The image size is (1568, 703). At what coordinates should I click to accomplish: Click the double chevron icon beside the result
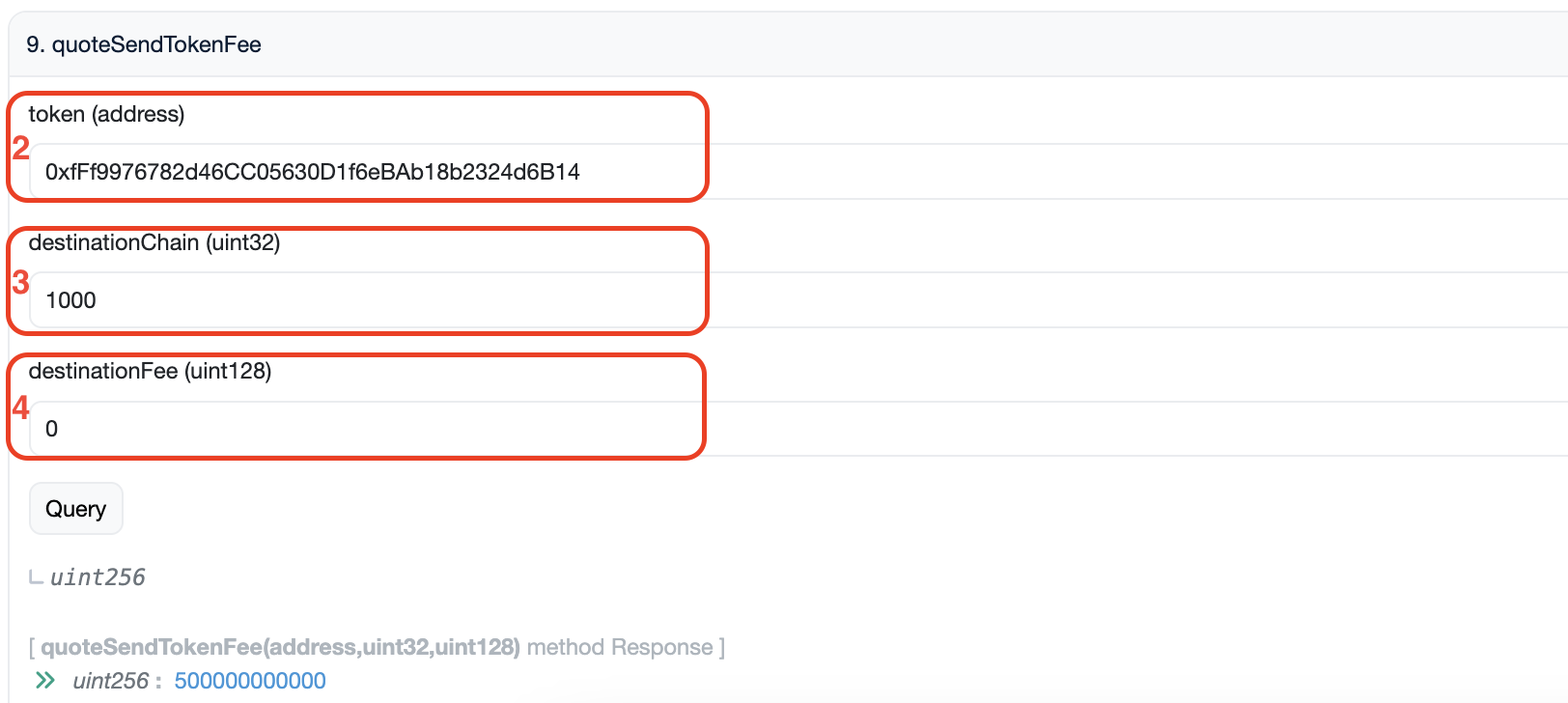[x=44, y=681]
